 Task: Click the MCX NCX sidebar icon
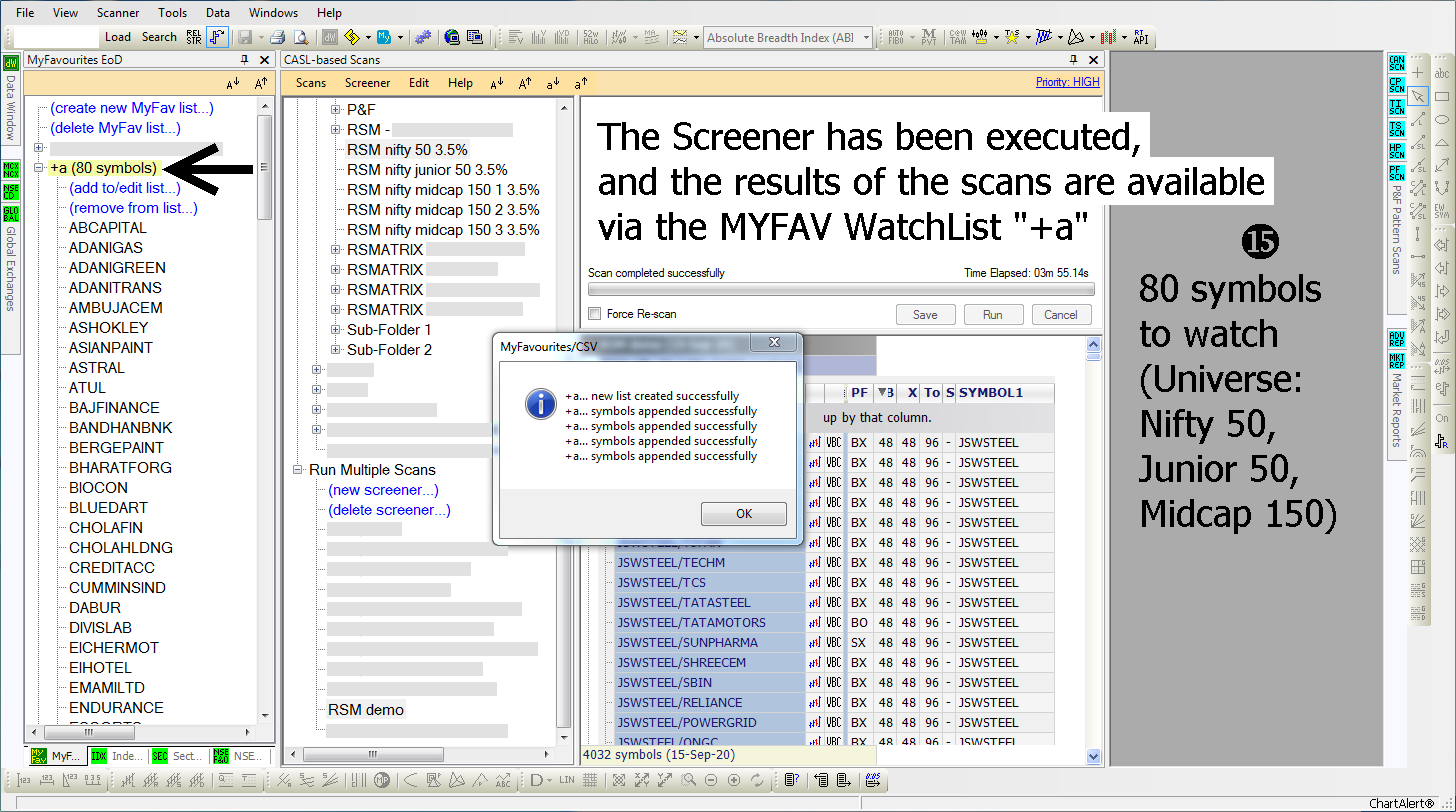(11, 168)
